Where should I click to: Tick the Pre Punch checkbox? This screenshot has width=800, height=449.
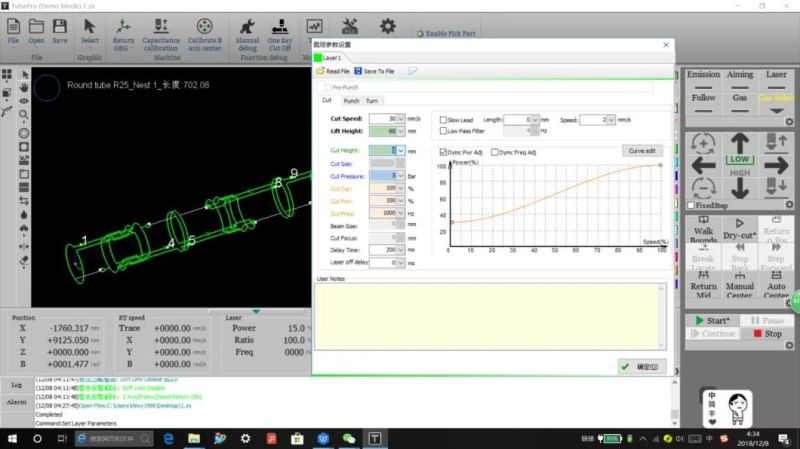tap(327, 87)
